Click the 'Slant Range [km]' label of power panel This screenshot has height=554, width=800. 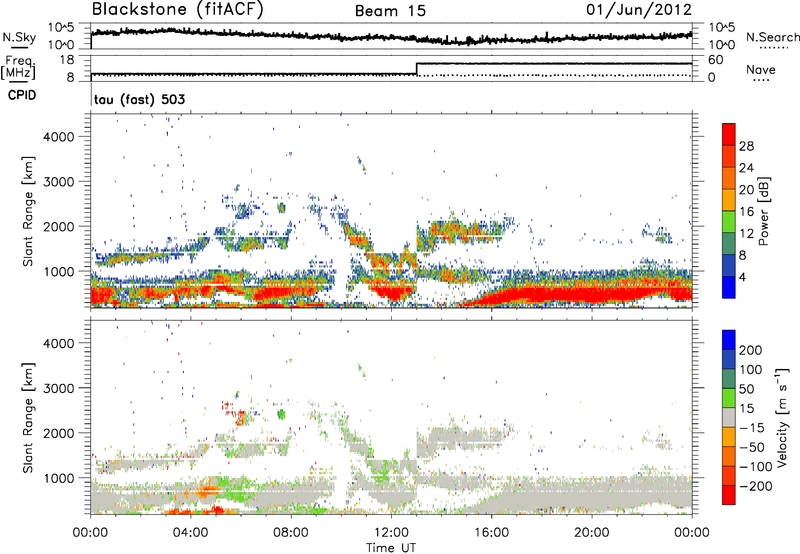(x=28, y=211)
